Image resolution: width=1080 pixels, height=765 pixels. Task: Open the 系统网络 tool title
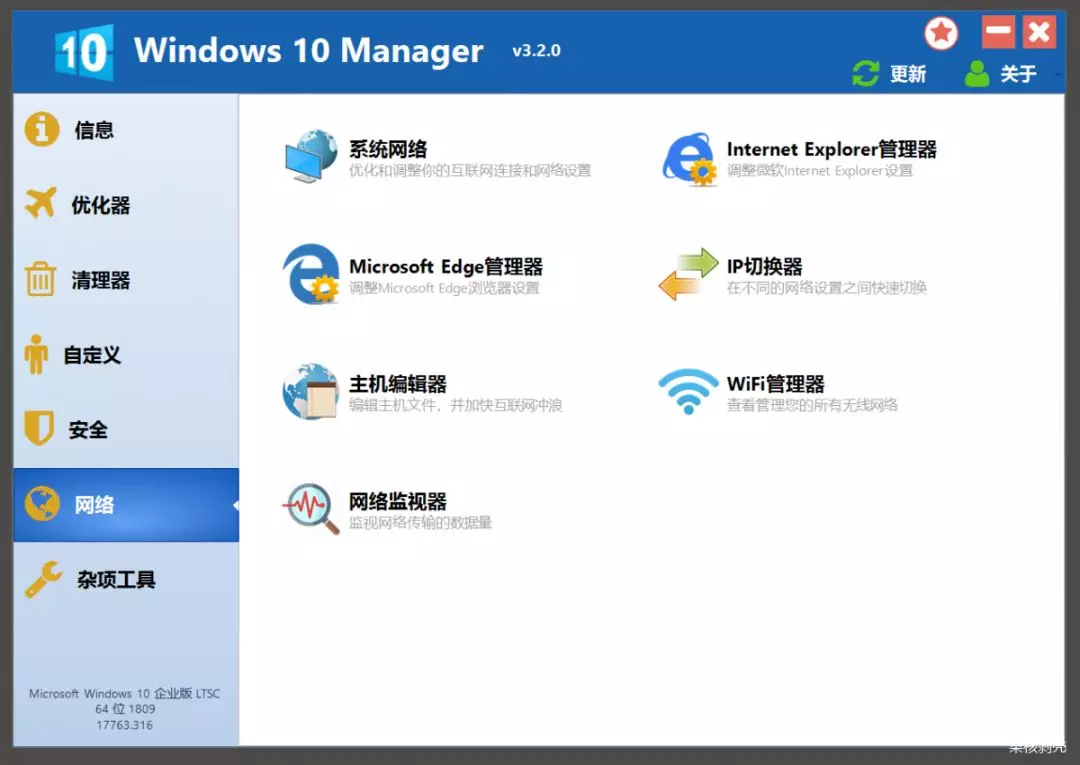[388, 149]
